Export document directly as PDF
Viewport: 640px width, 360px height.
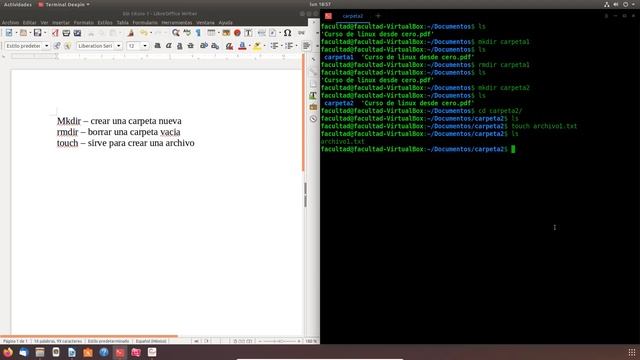pos(55,33)
